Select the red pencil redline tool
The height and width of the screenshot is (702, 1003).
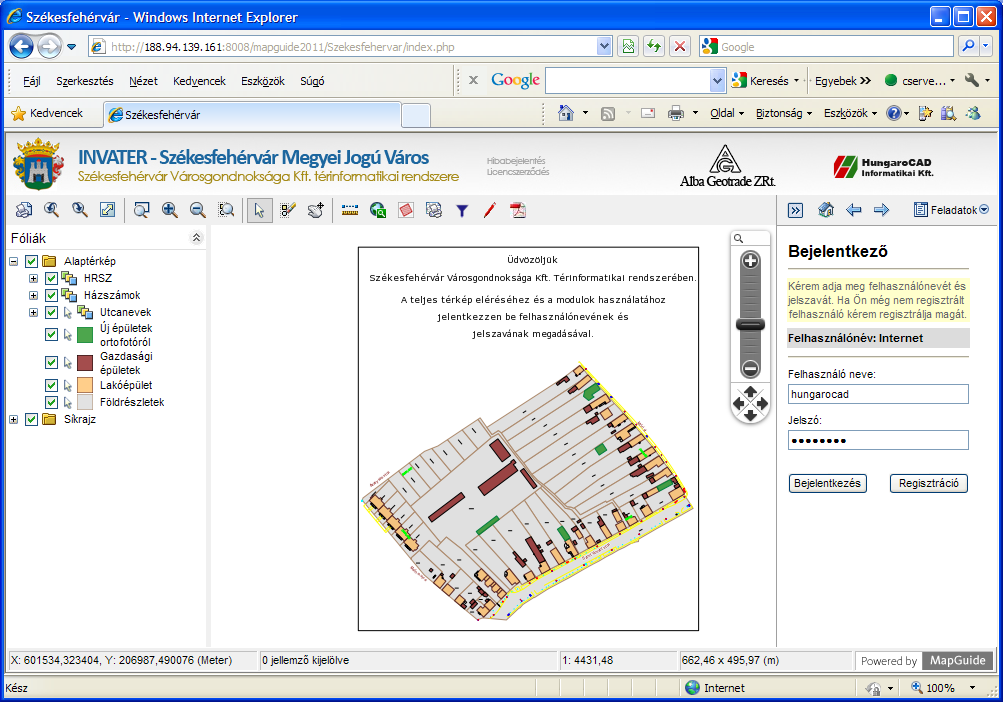tap(490, 210)
